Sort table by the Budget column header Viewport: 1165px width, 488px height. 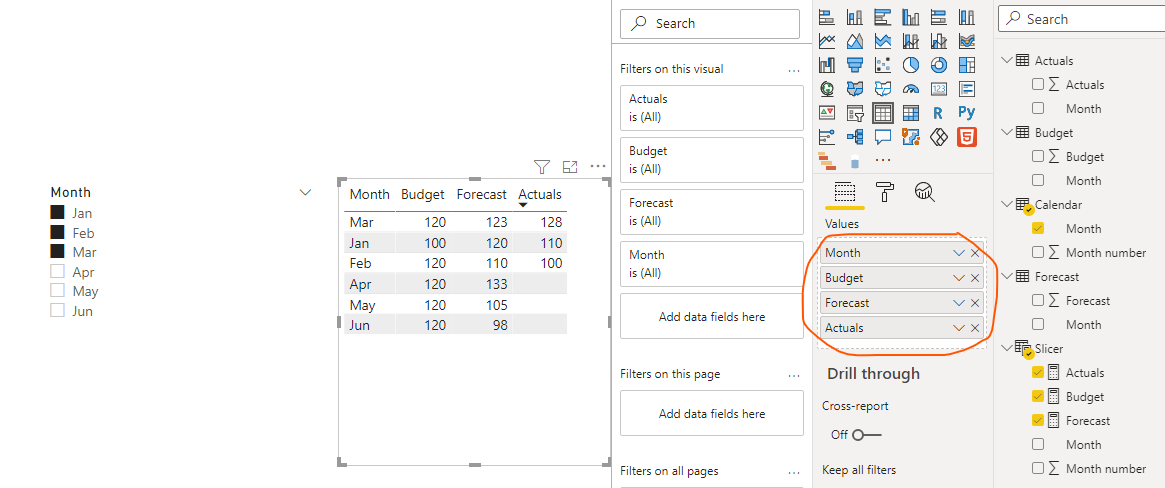point(422,195)
